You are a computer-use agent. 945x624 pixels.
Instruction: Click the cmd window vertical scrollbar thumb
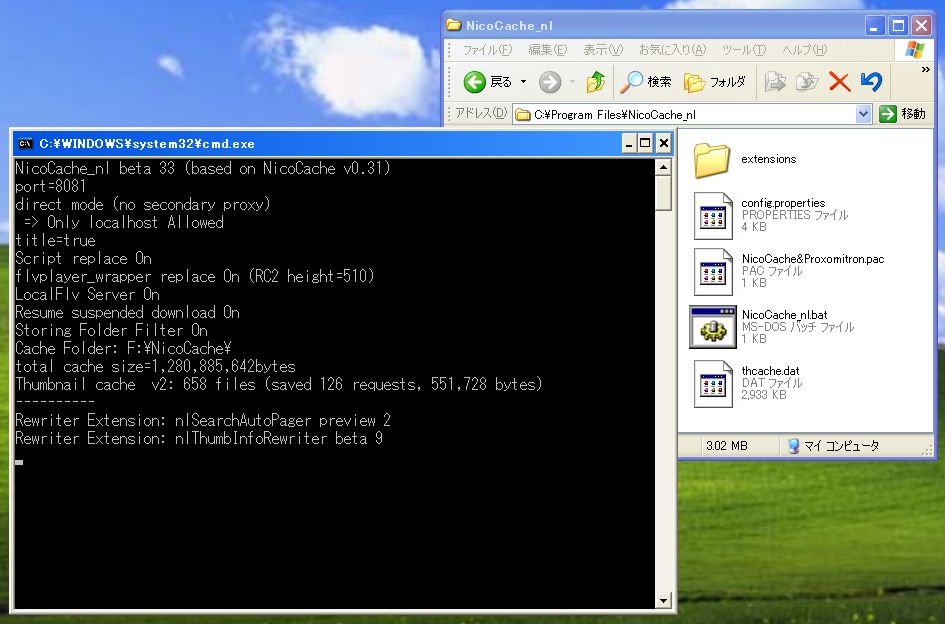[663, 192]
